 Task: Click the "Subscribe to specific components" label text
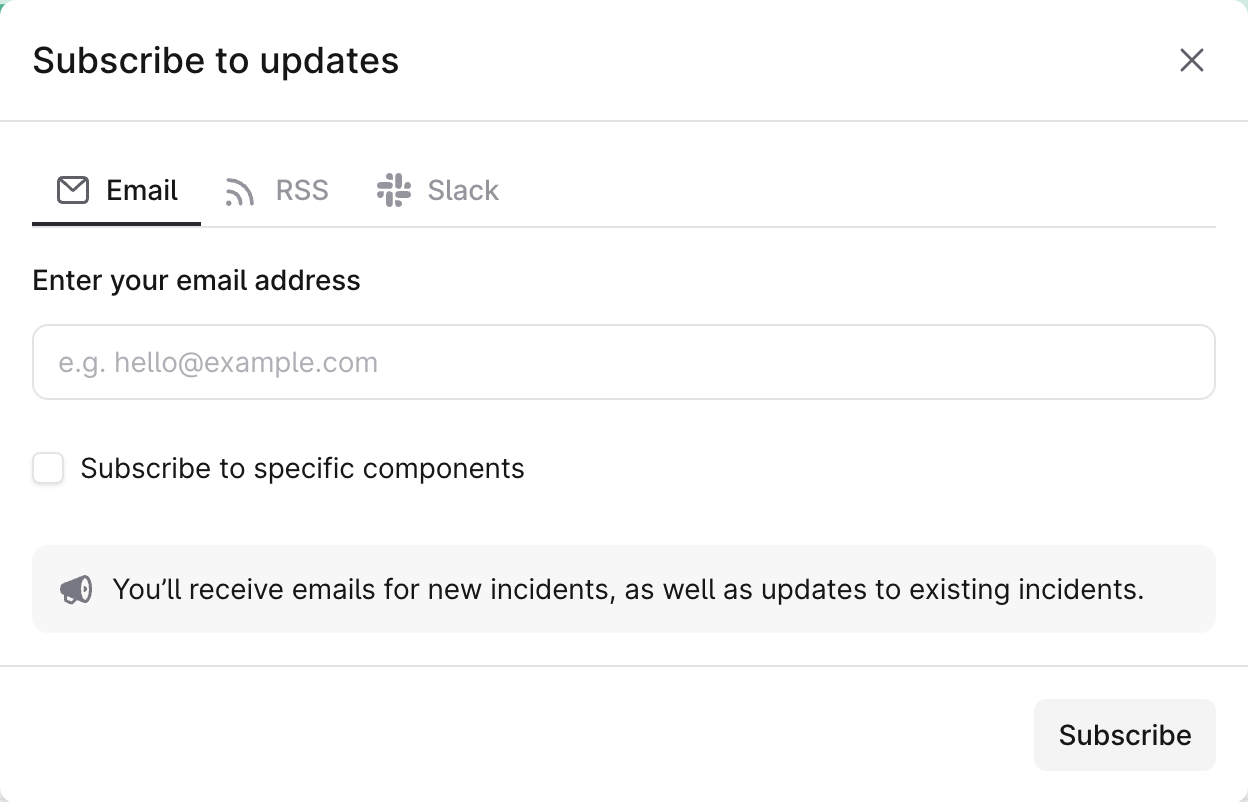click(302, 469)
